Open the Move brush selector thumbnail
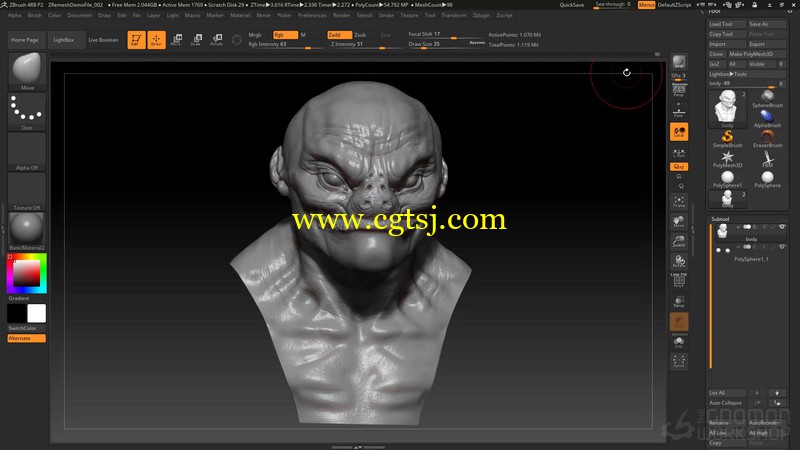The width and height of the screenshot is (800, 450). (27, 72)
